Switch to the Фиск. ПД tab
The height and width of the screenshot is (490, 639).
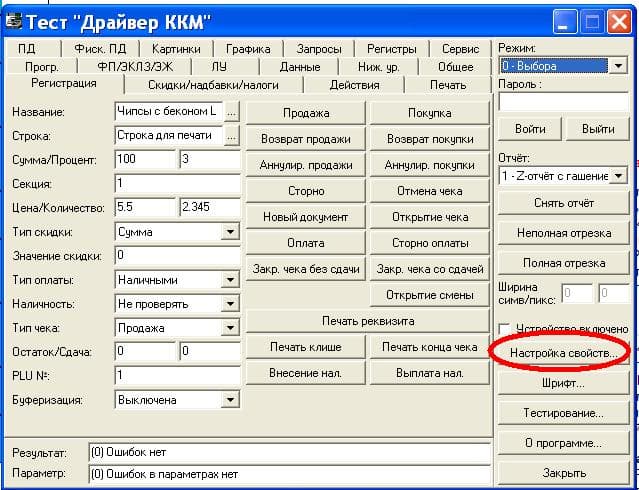[100, 49]
